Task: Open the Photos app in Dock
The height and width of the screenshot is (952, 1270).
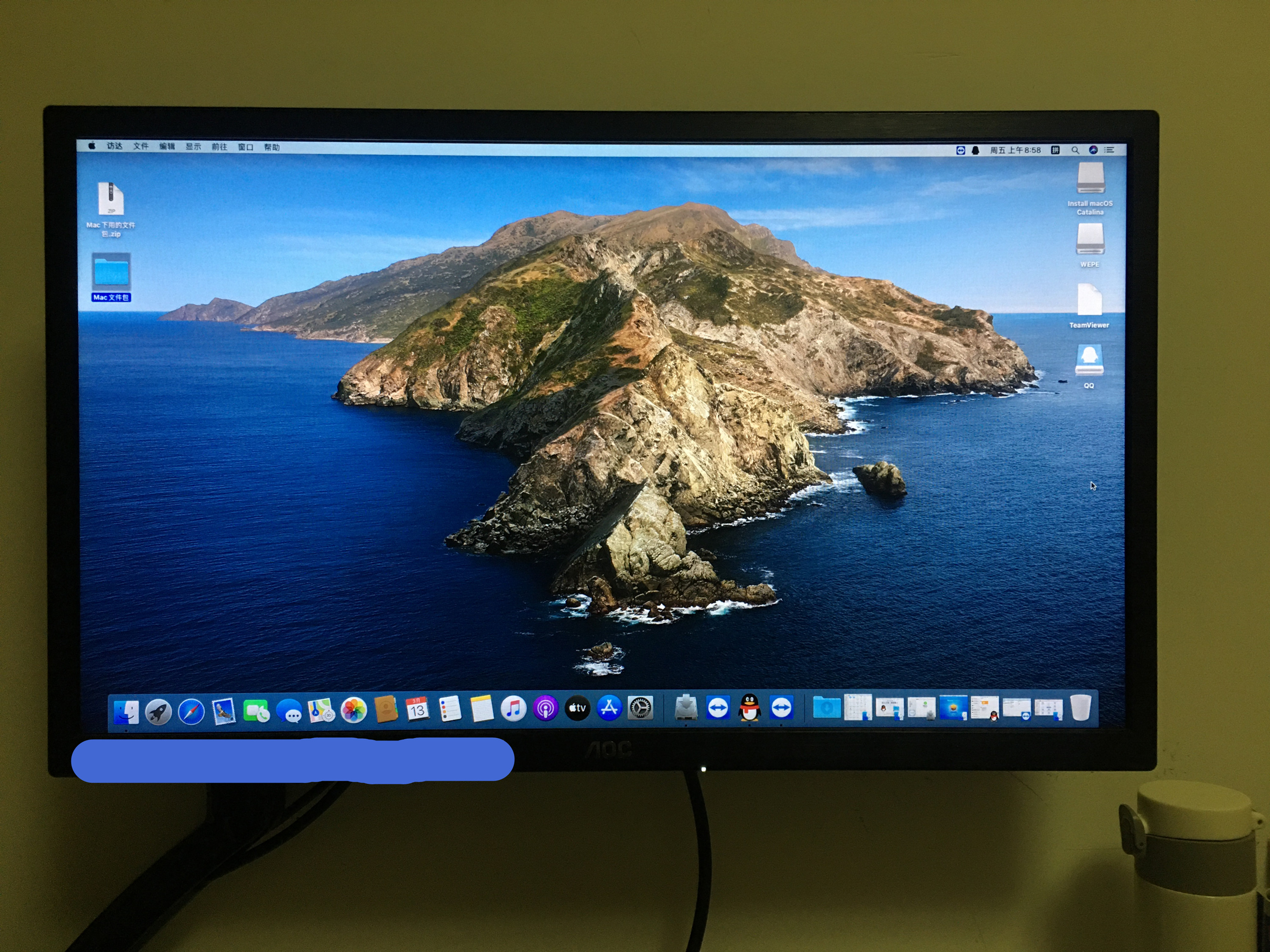Action: (x=353, y=710)
